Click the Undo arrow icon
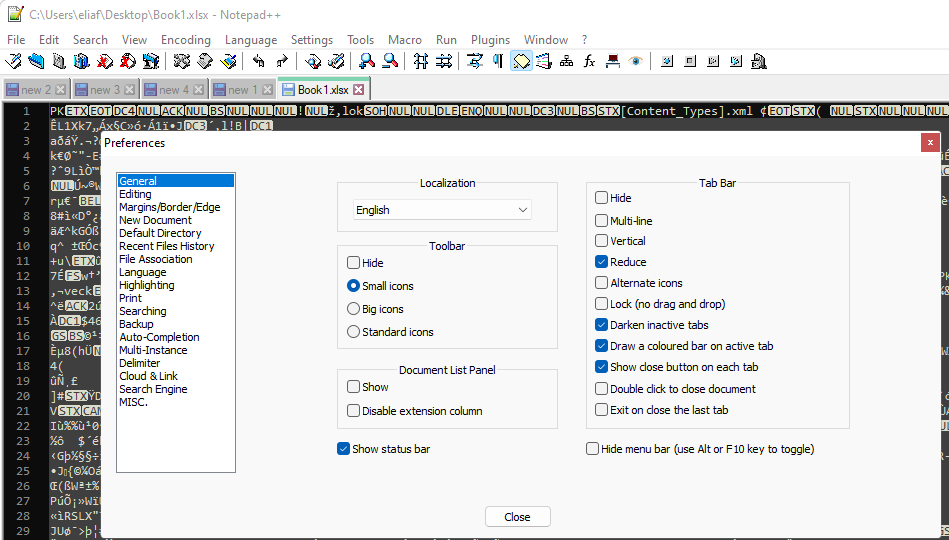 [259, 61]
